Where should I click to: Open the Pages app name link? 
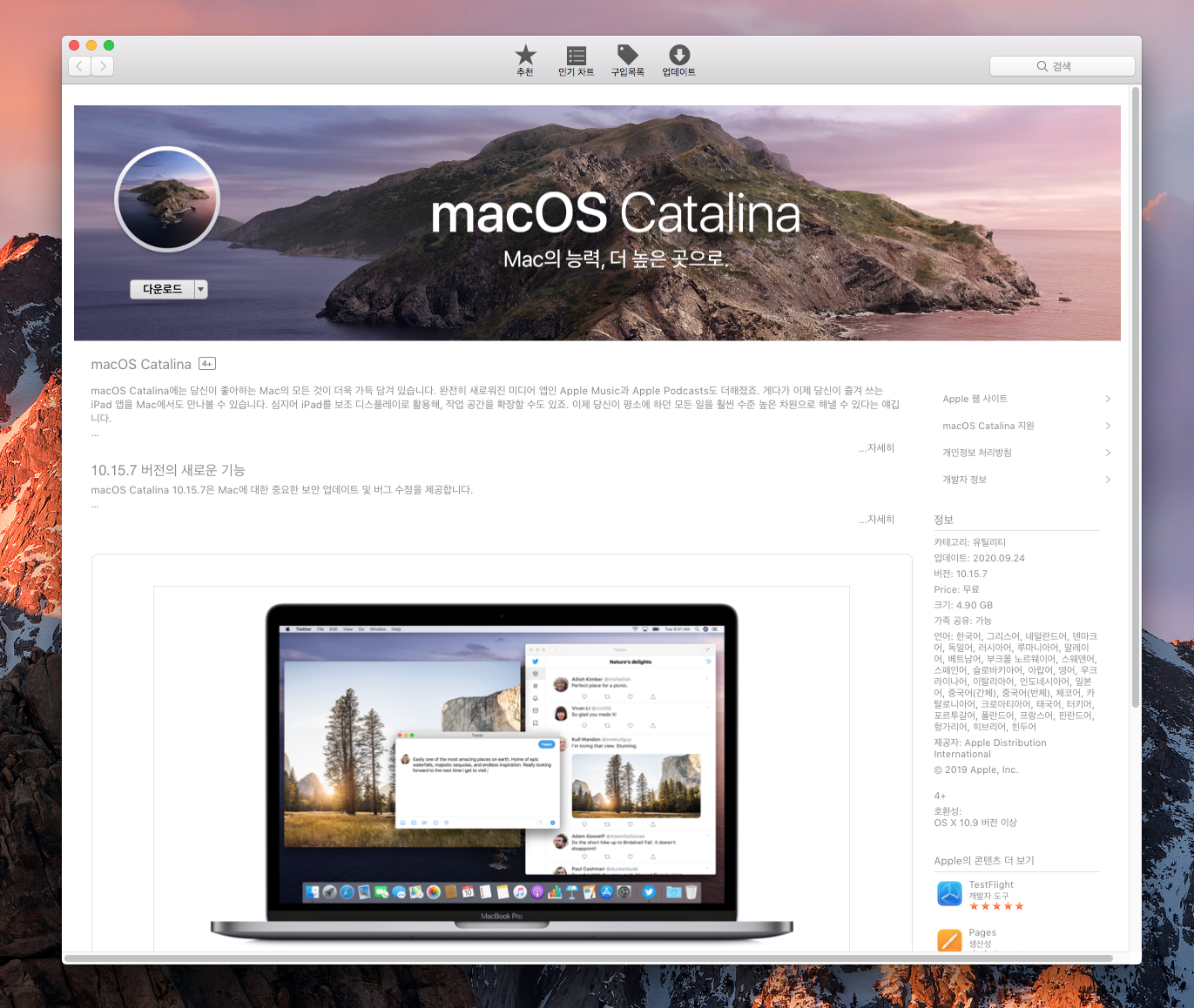point(982,932)
